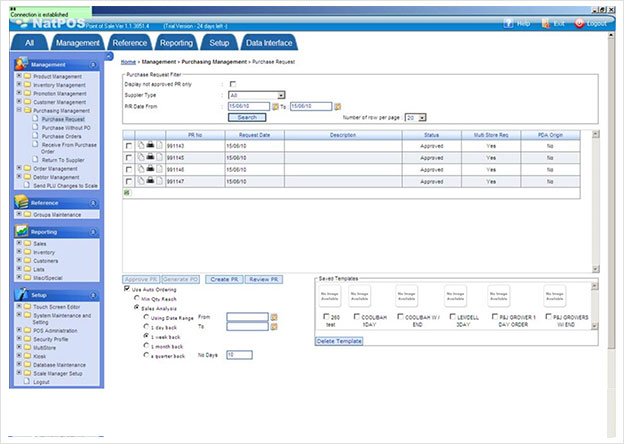624x444 pixels.
Task: Expand Touch Screen Editor tree node
Action: coord(19,306)
